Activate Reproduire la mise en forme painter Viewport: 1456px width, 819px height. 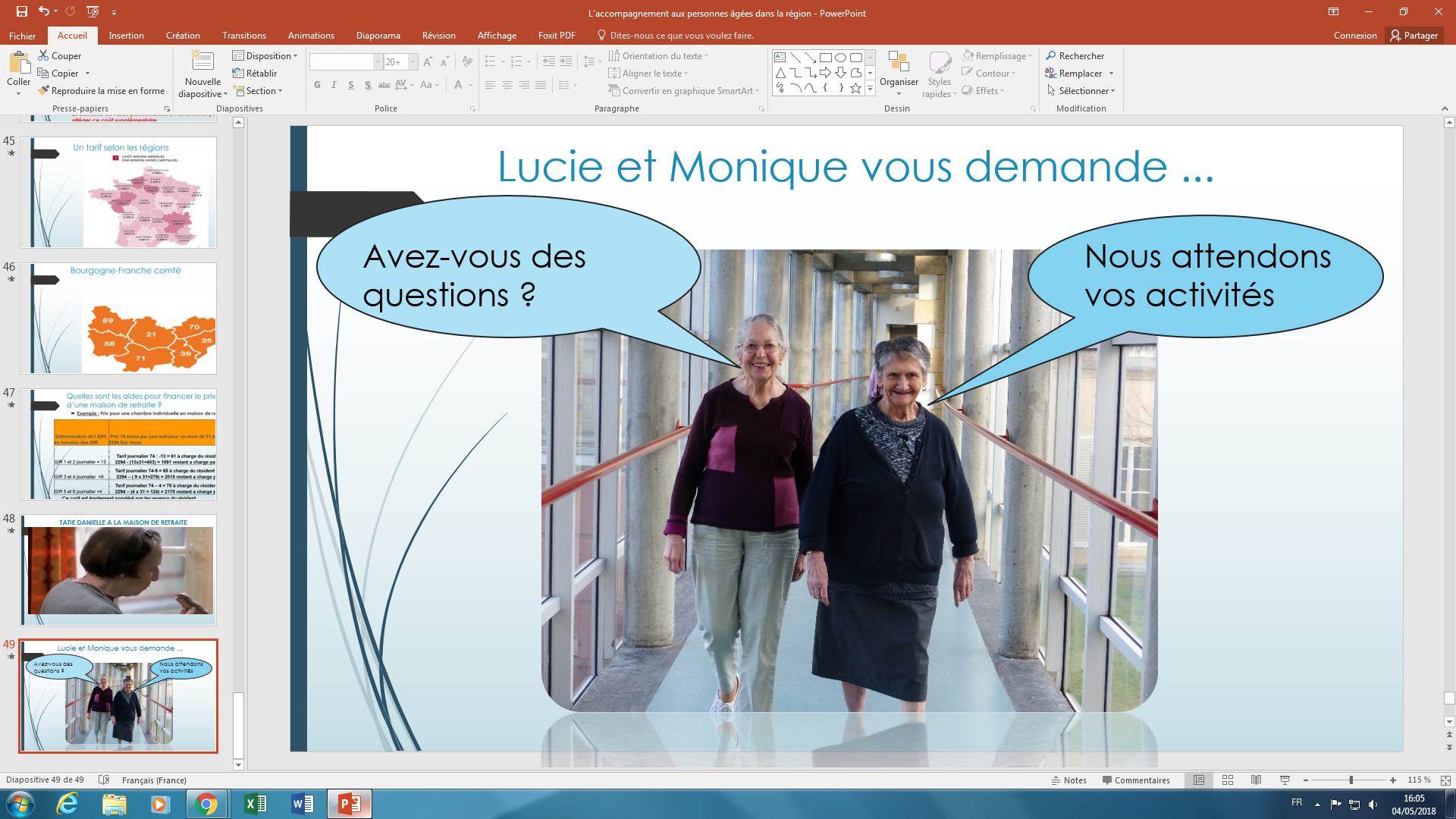click(x=101, y=91)
